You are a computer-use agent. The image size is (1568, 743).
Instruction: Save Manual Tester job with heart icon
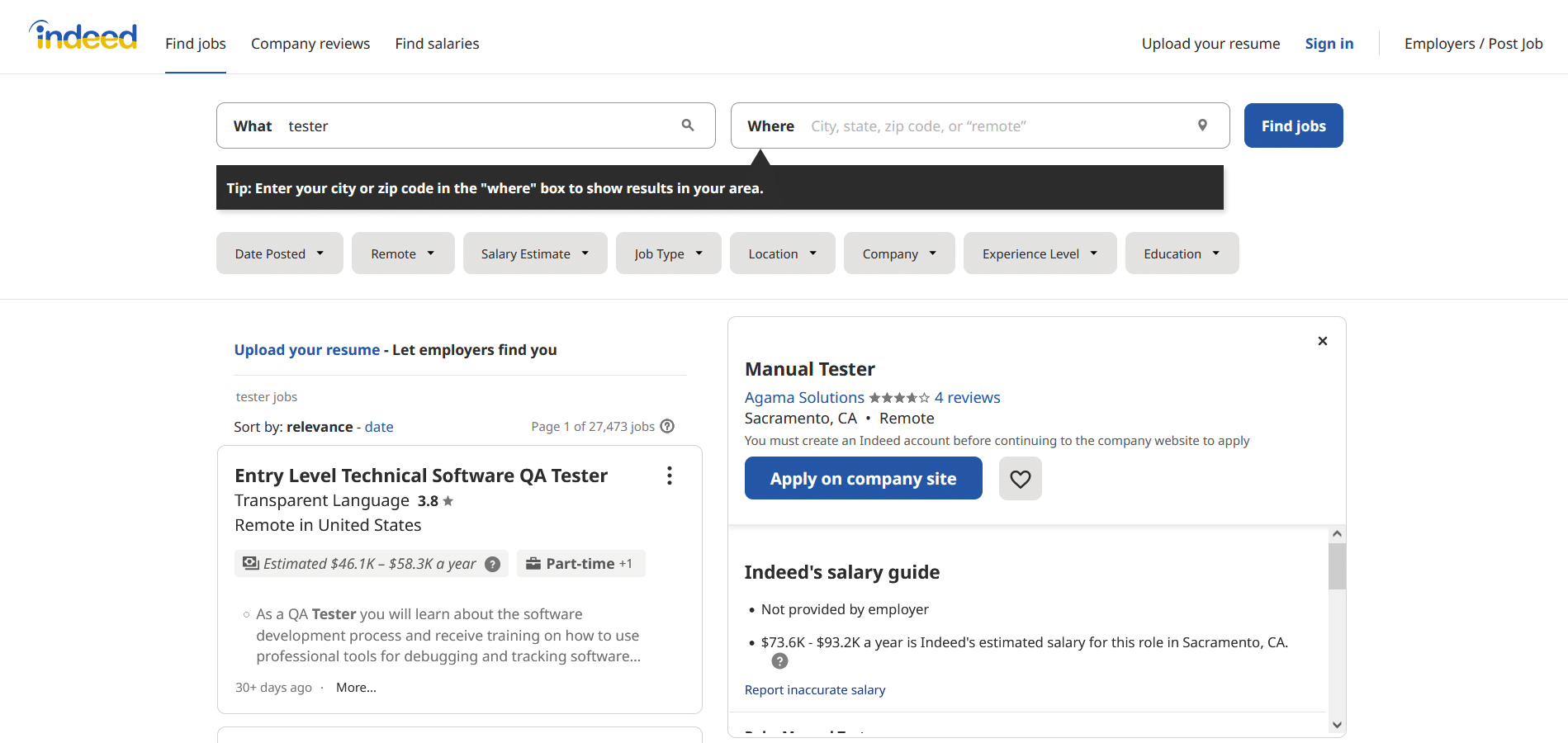point(1021,479)
